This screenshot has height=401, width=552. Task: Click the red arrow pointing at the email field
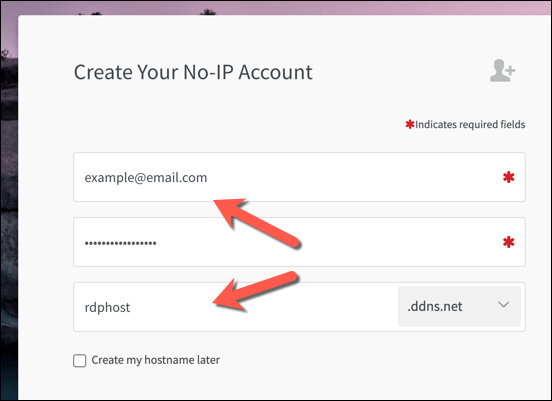(x=256, y=223)
